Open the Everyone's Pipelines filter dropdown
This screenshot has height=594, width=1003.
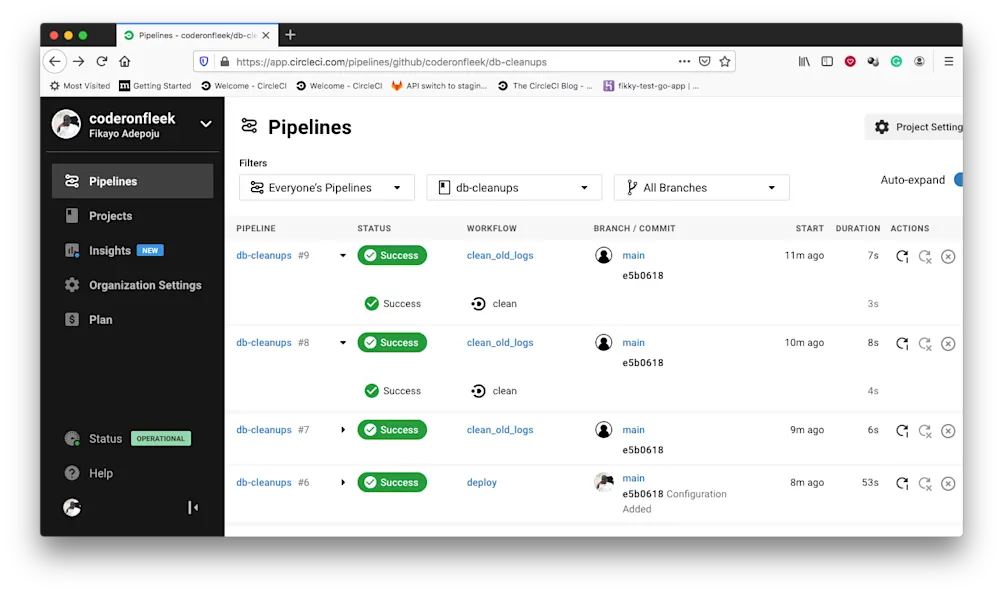[x=326, y=187]
